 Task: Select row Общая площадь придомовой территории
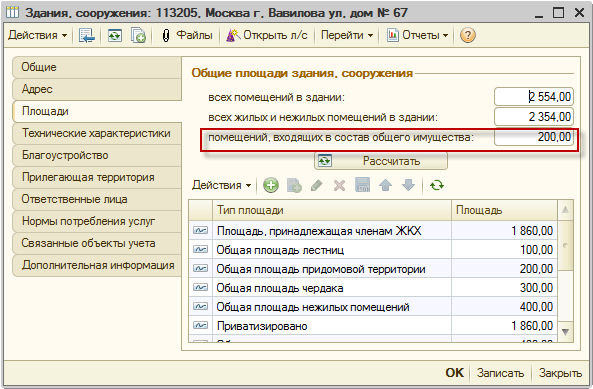(x=373, y=269)
